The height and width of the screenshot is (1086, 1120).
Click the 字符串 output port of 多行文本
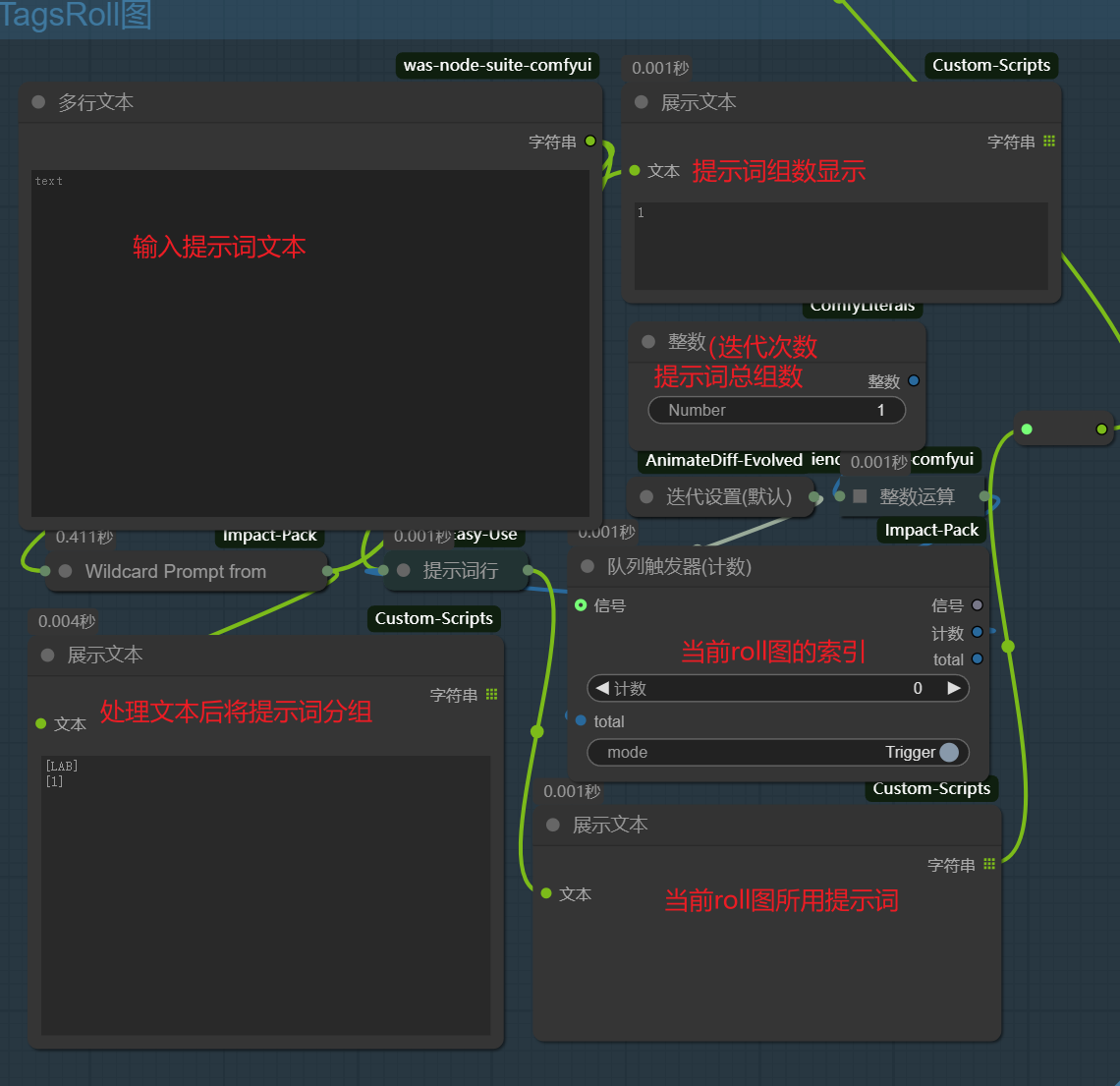(590, 142)
